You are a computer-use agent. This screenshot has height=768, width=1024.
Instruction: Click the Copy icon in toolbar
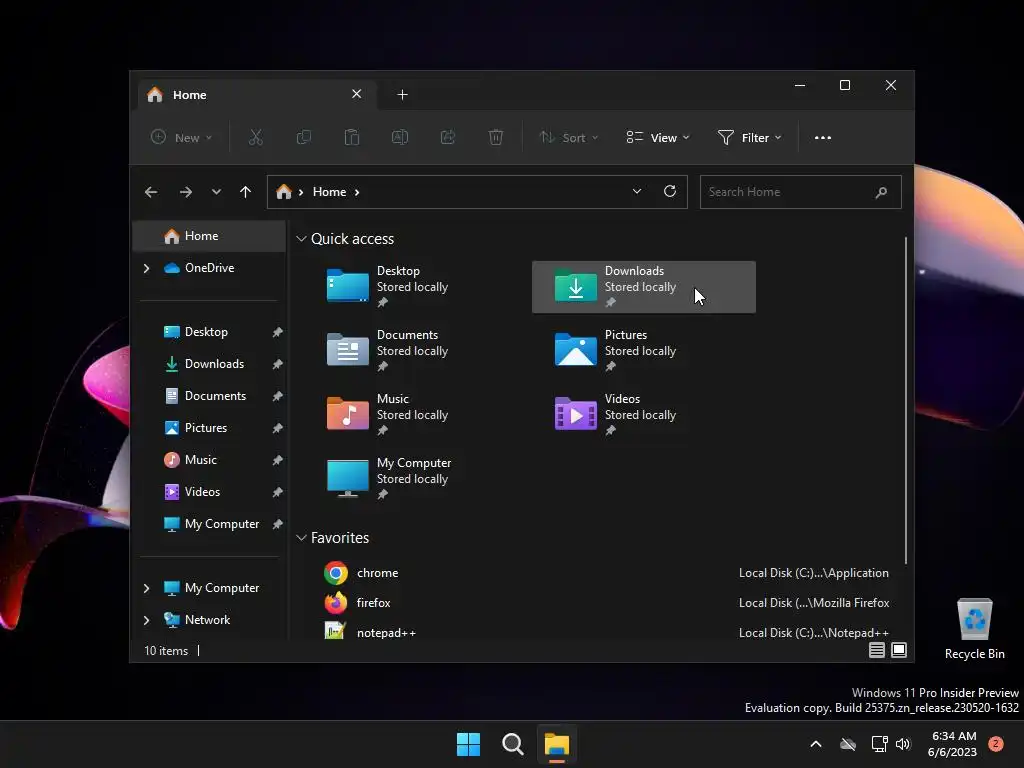(304, 137)
